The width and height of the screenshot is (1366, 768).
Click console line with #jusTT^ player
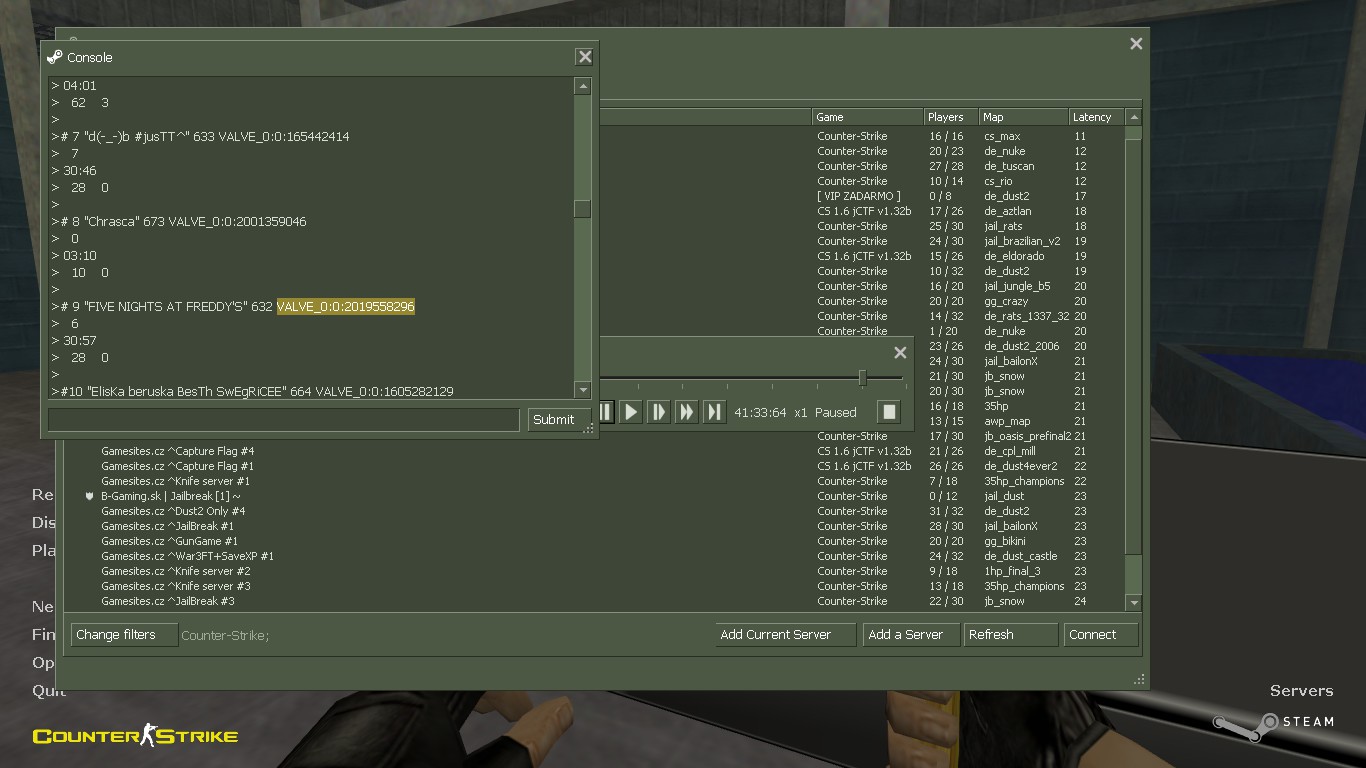[x=200, y=136]
